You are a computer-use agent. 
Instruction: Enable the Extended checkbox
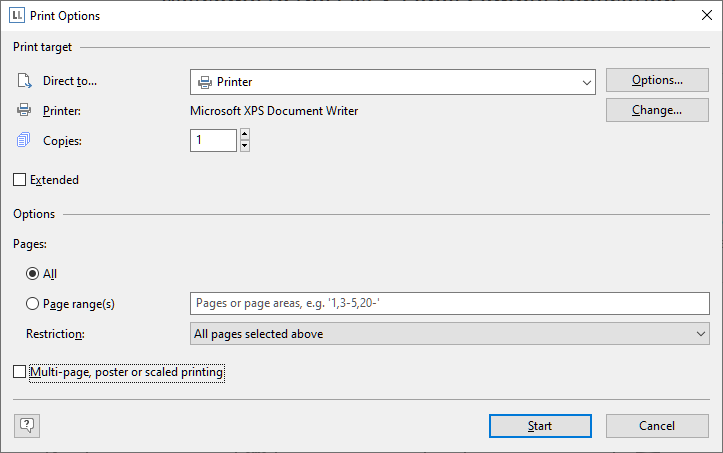(x=19, y=179)
